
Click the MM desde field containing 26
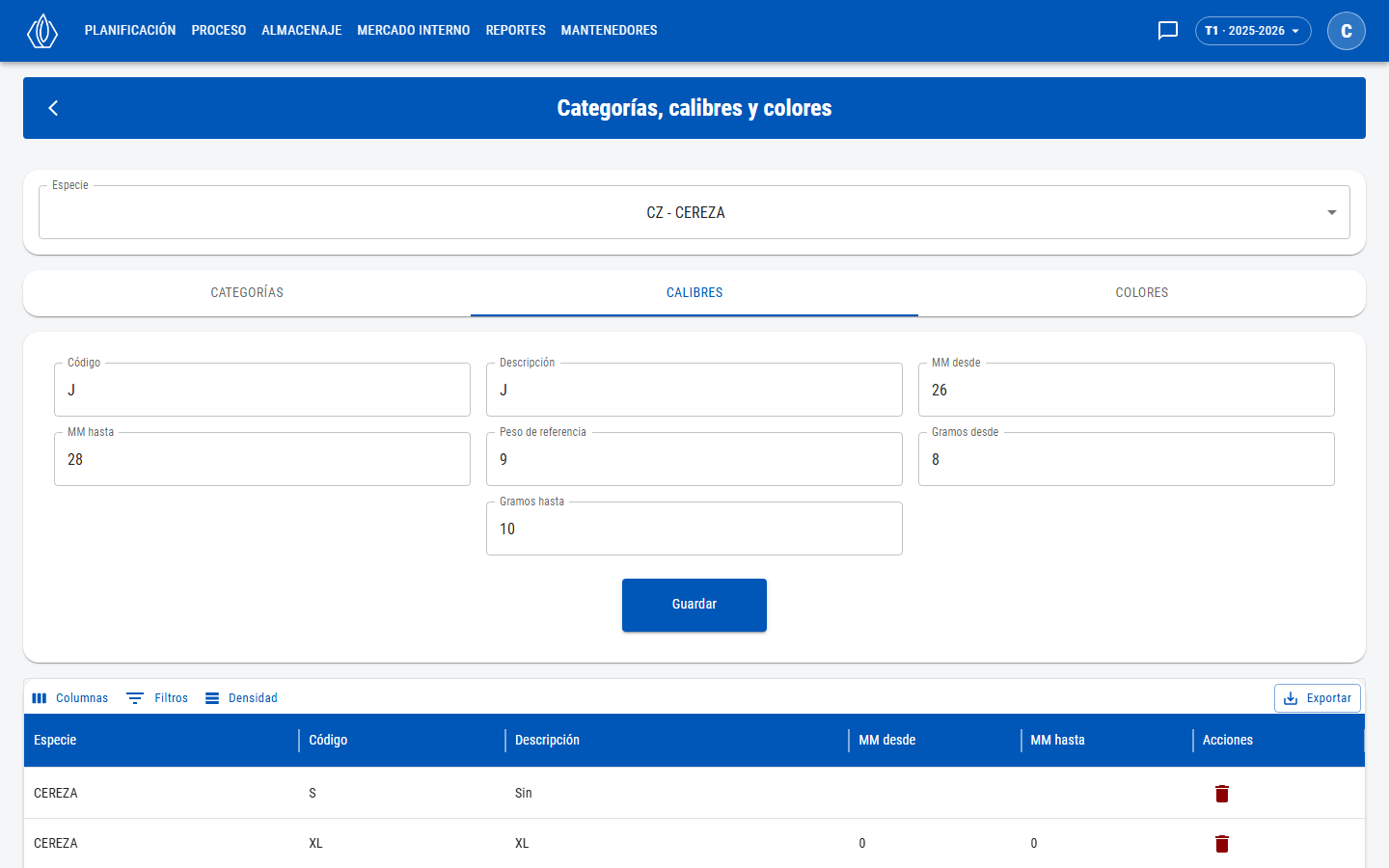(x=1127, y=390)
